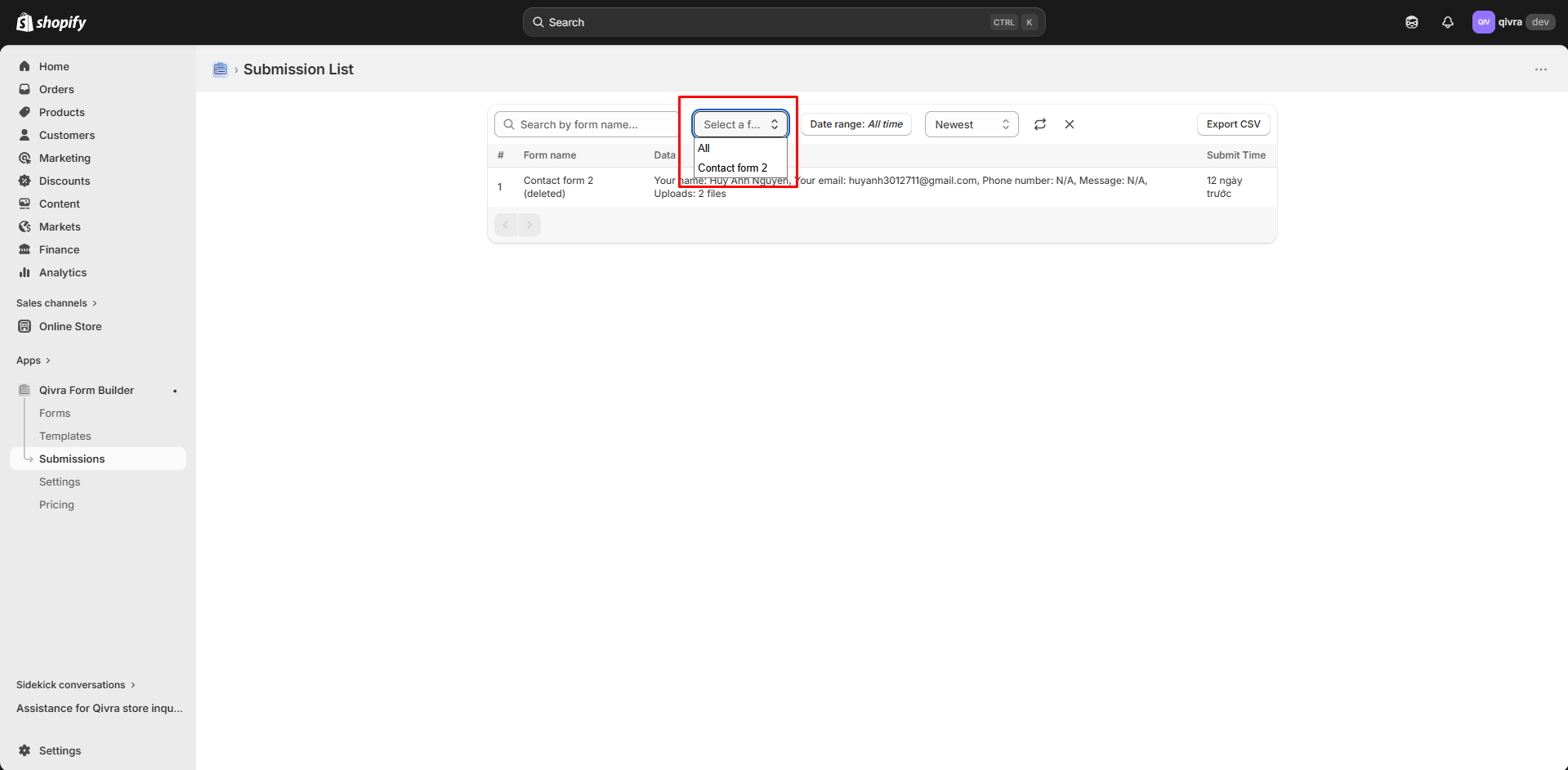Expand Sales channels section

56,303
